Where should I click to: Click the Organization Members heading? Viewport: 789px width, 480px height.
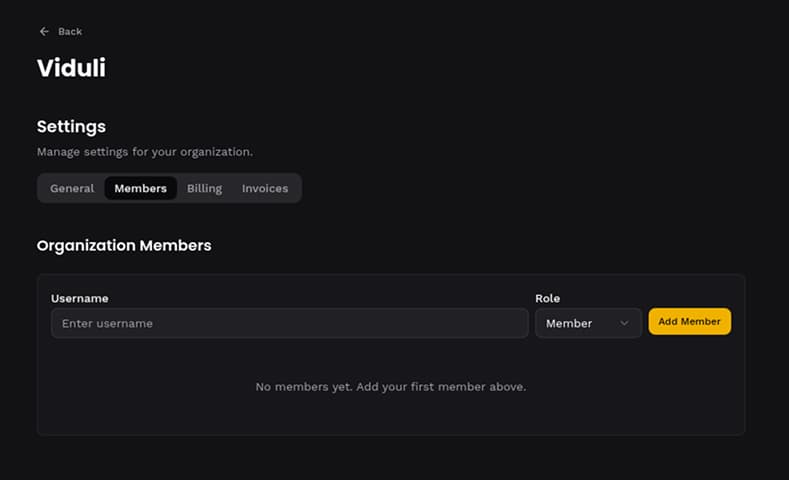click(x=124, y=245)
